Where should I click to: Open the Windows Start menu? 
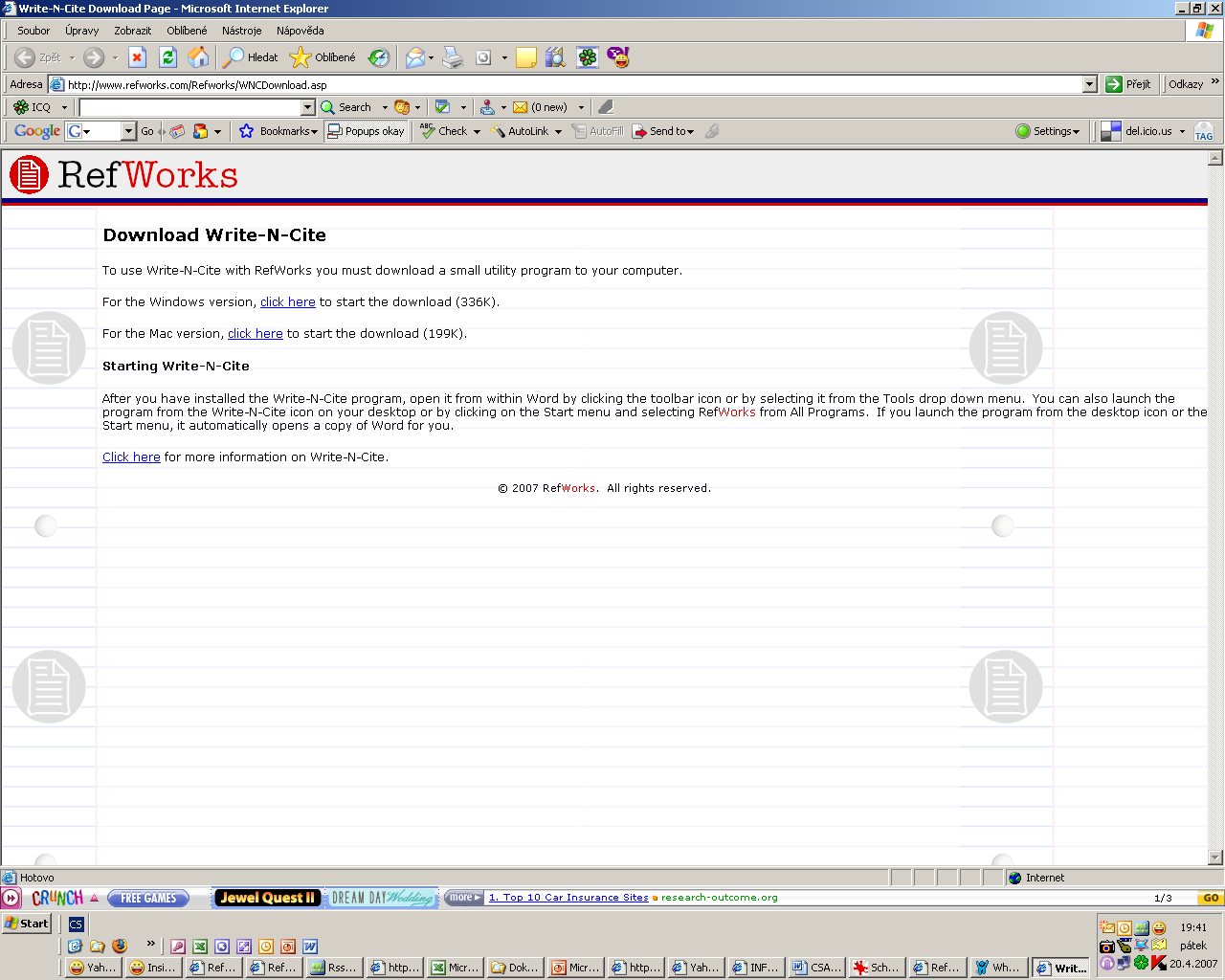[27, 924]
